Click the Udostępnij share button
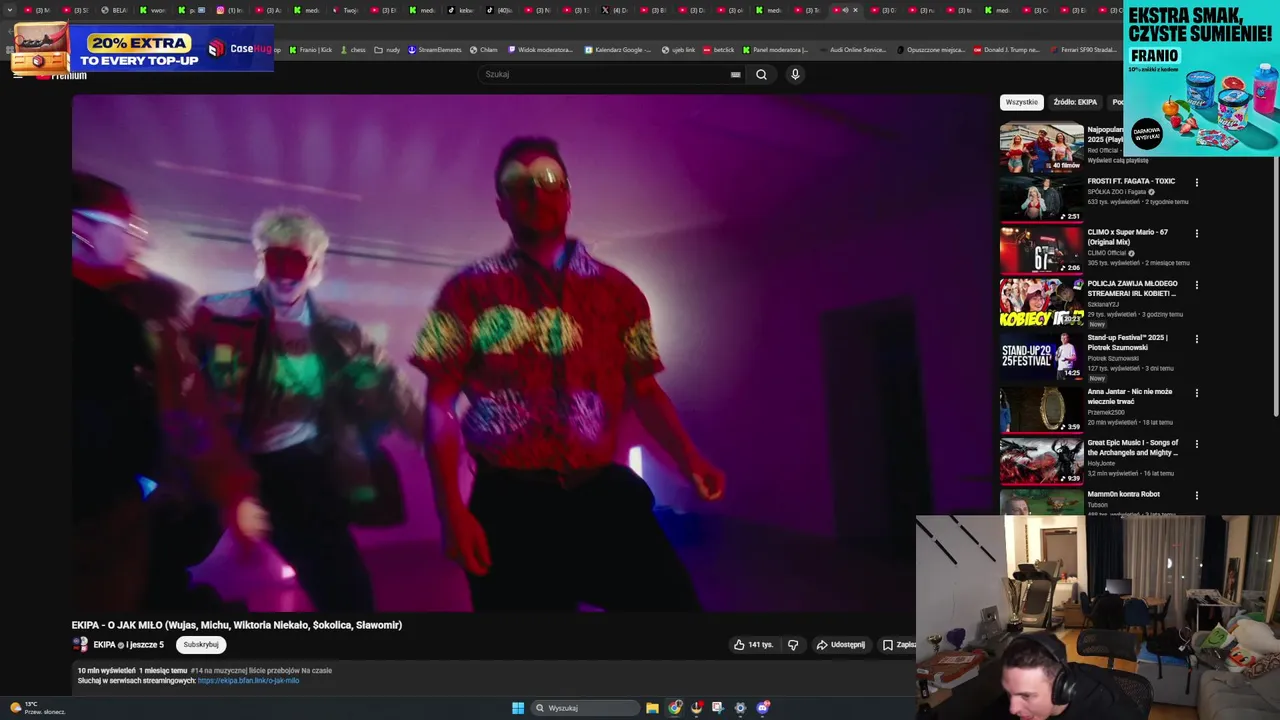 pos(840,645)
